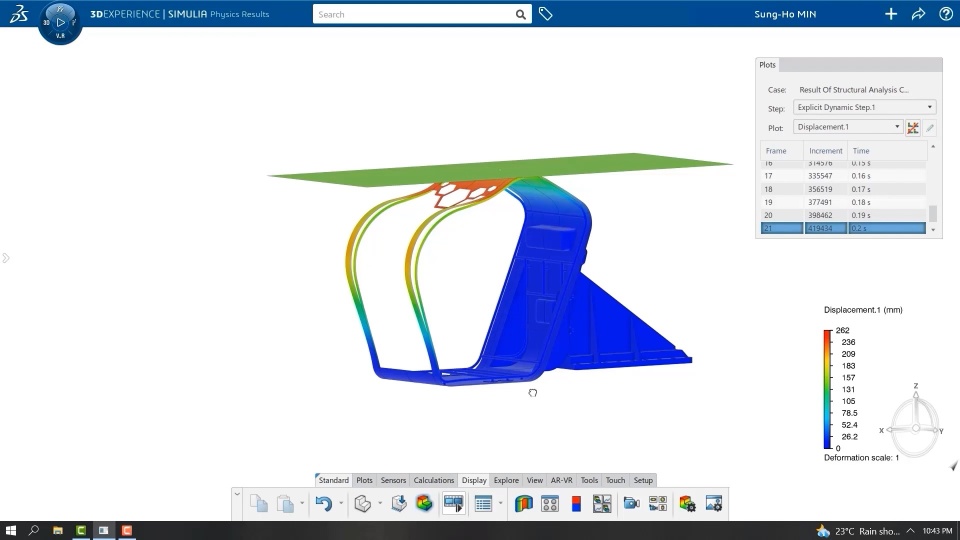The height and width of the screenshot is (540, 960).
Task: Click the frames list scroll up arrow
Action: (933, 146)
